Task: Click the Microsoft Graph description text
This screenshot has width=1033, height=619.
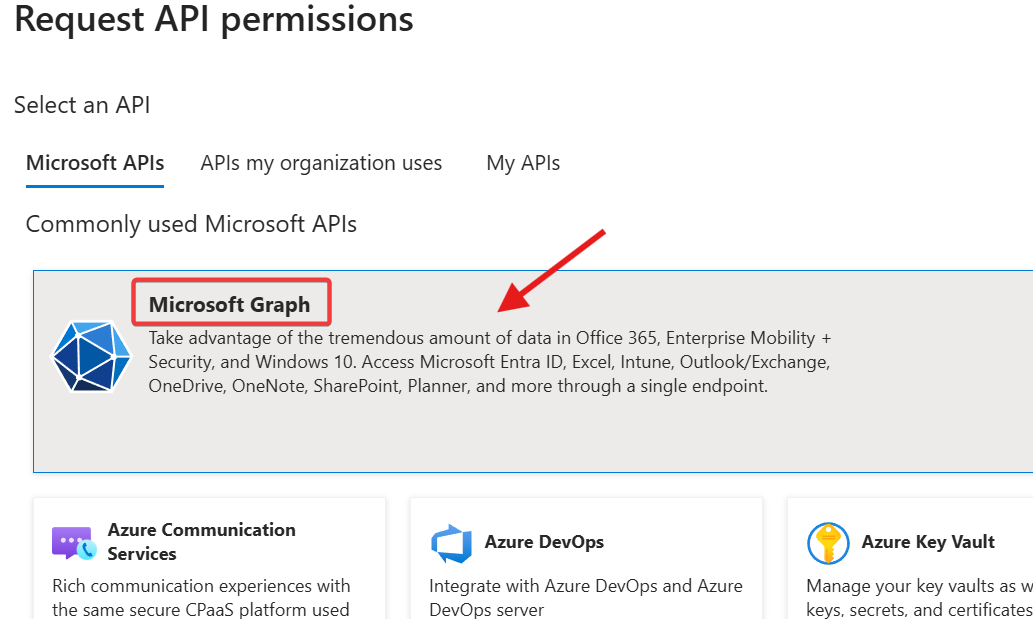Action: pos(489,362)
